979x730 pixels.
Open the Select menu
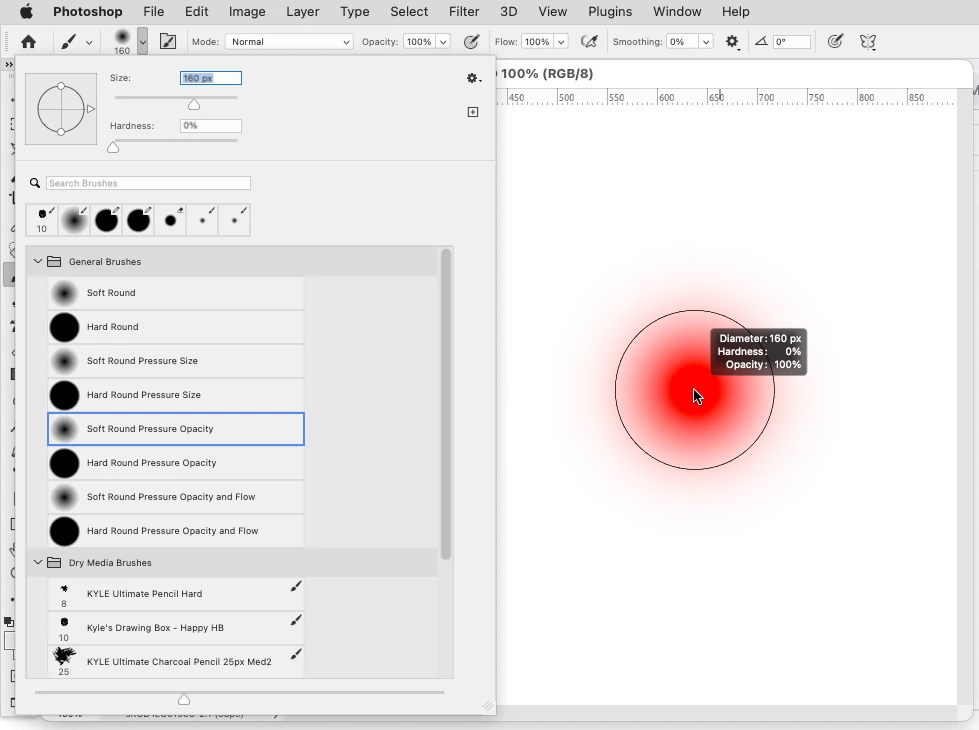(x=409, y=11)
